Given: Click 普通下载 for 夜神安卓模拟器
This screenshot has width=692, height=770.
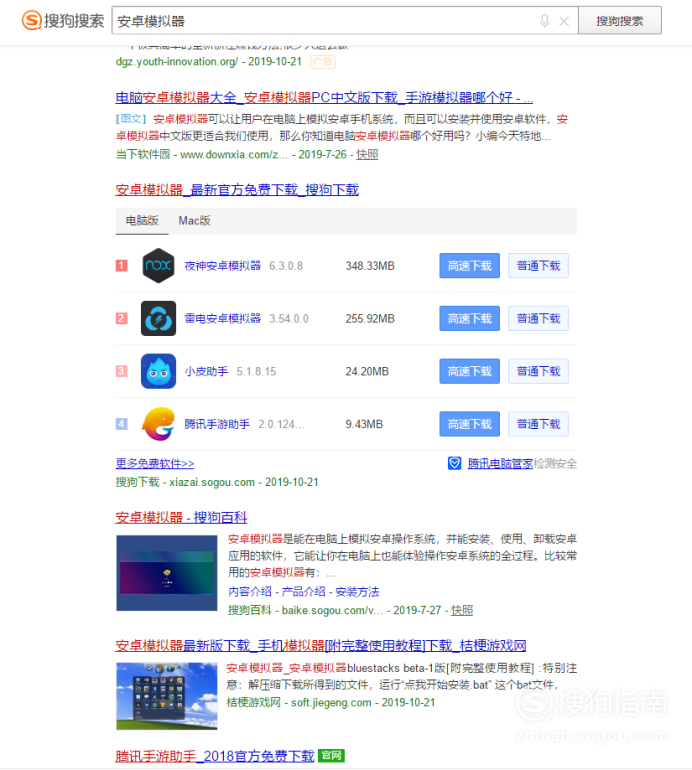Looking at the screenshot, I should point(538,266).
